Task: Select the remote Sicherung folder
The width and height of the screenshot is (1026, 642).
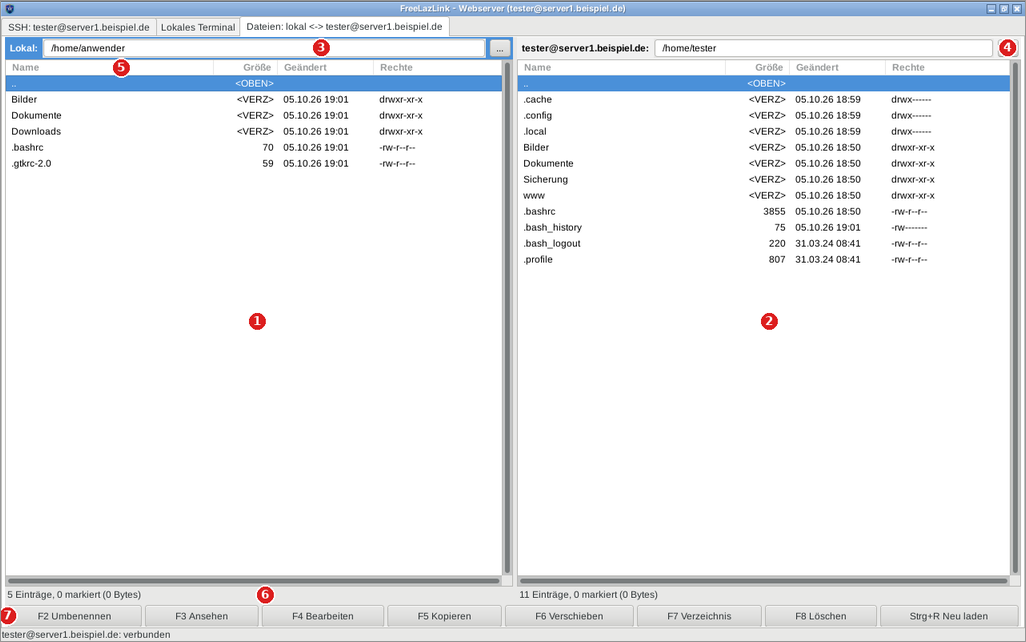Action: pyautogui.click(x=764, y=179)
